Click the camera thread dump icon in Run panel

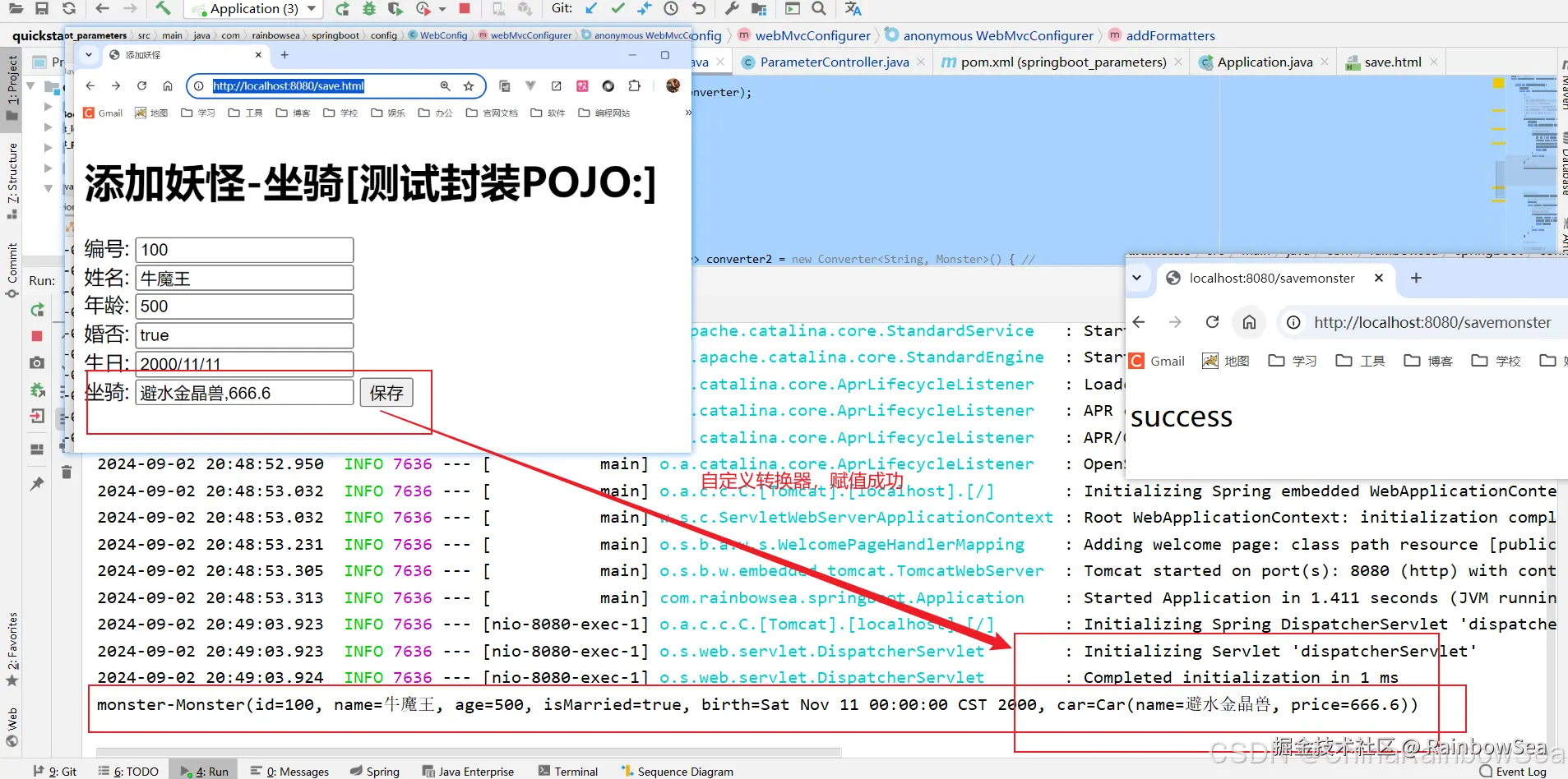tap(37, 362)
